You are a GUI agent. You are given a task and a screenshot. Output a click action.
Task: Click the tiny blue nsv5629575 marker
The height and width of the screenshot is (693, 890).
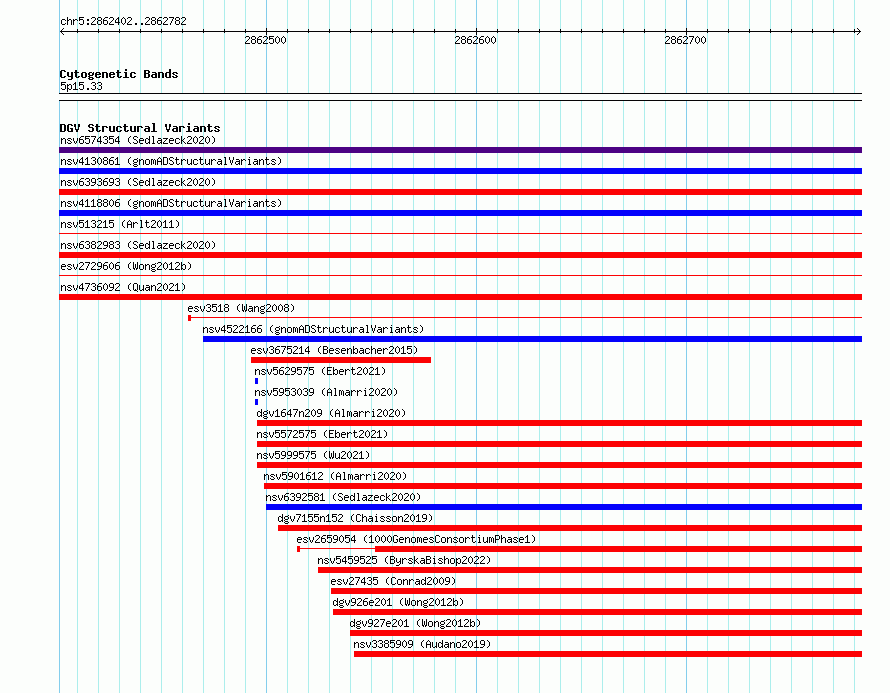[257, 381]
